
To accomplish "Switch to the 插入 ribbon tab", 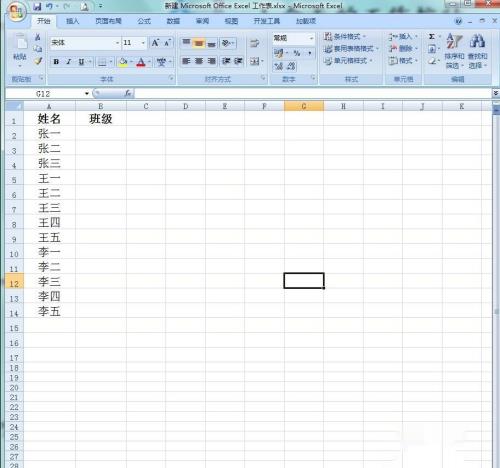I will coord(72,21).
